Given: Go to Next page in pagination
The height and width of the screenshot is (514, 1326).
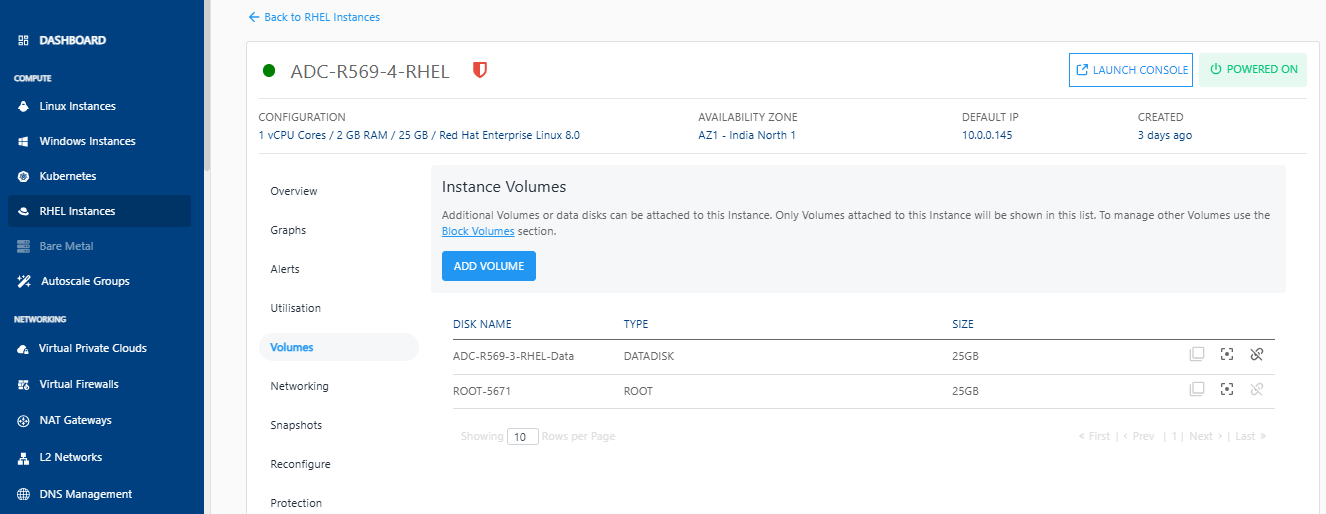Looking at the screenshot, I should click(x=1205, y=436).
